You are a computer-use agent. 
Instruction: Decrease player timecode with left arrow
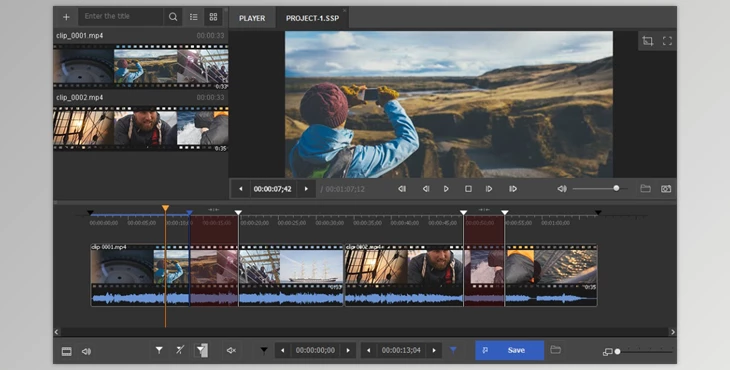241,189
